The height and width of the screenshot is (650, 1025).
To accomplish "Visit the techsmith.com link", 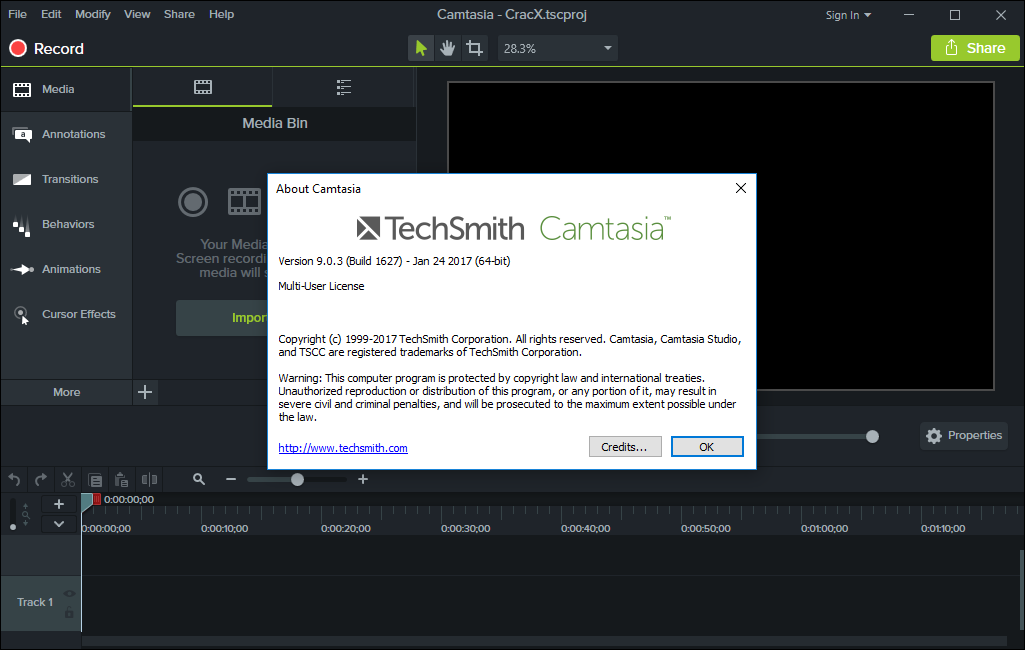I will pyautogui.click(x=343, y=448).
